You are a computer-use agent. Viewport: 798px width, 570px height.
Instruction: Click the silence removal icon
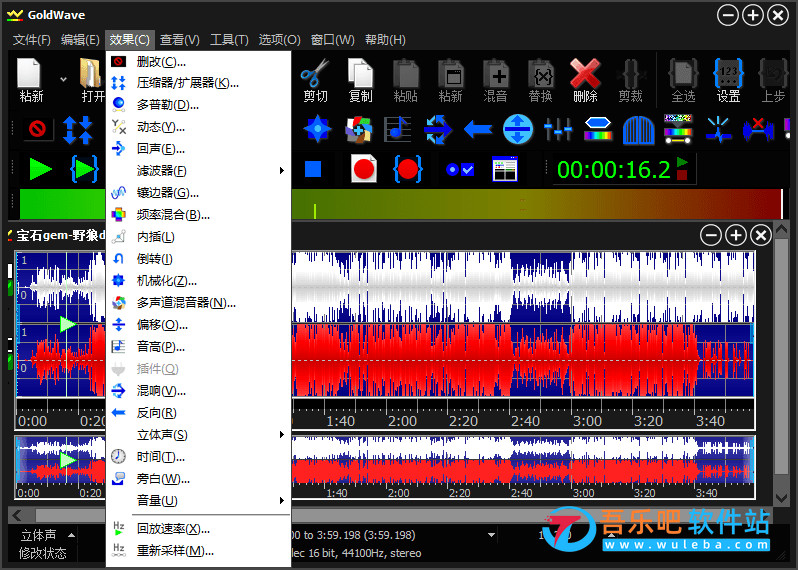pos(758,129)
